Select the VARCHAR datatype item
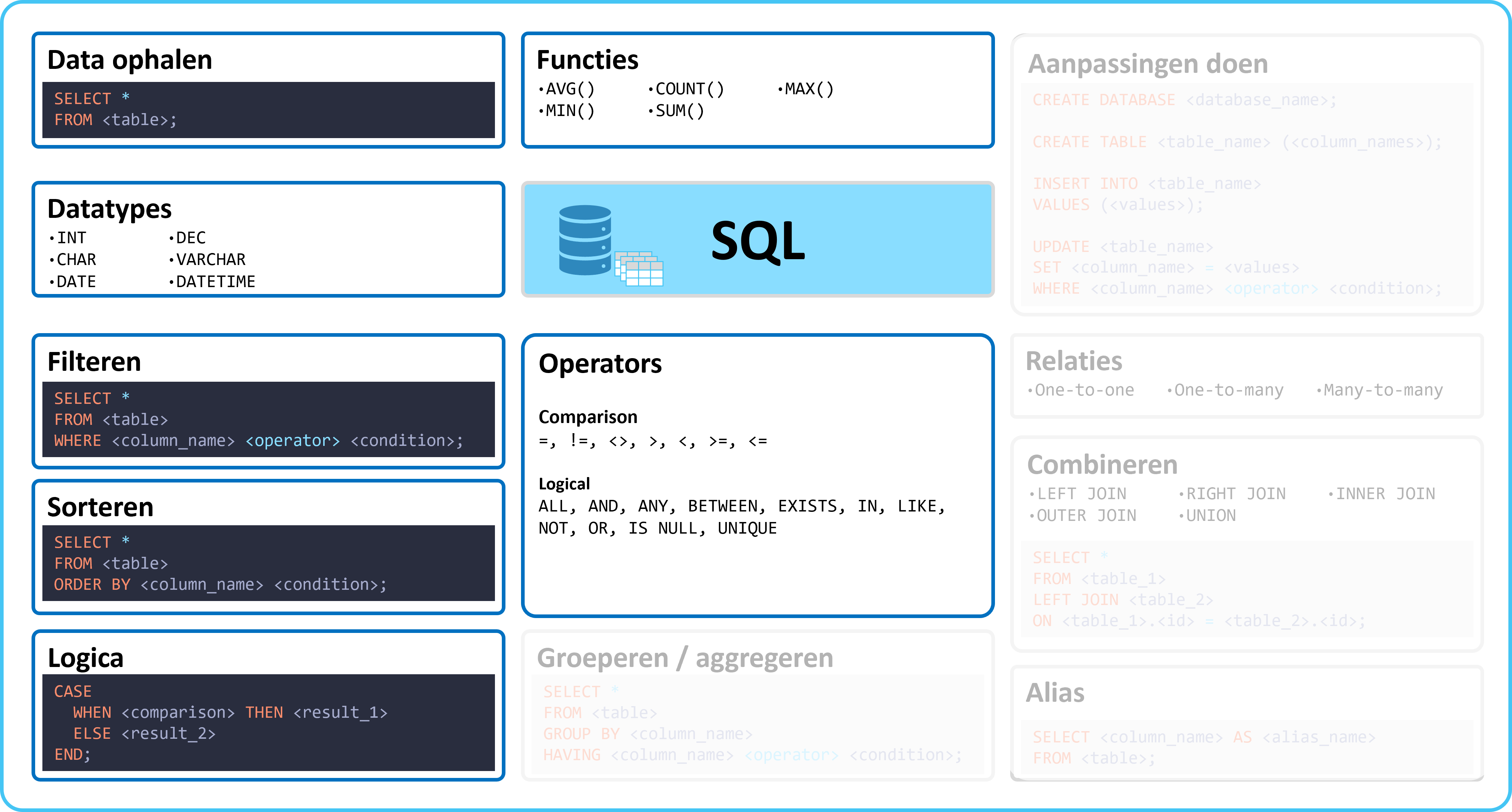 pos(207,260)
